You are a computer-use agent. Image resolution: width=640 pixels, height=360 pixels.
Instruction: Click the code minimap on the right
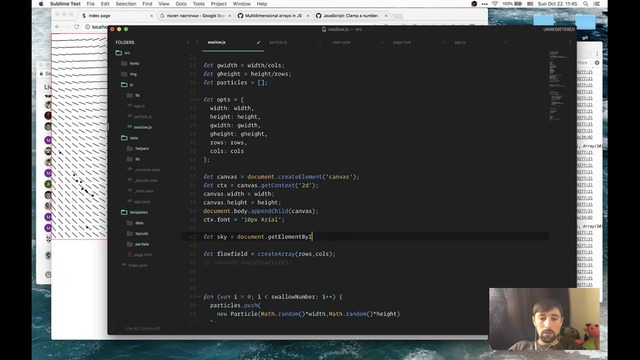(558, 86)
